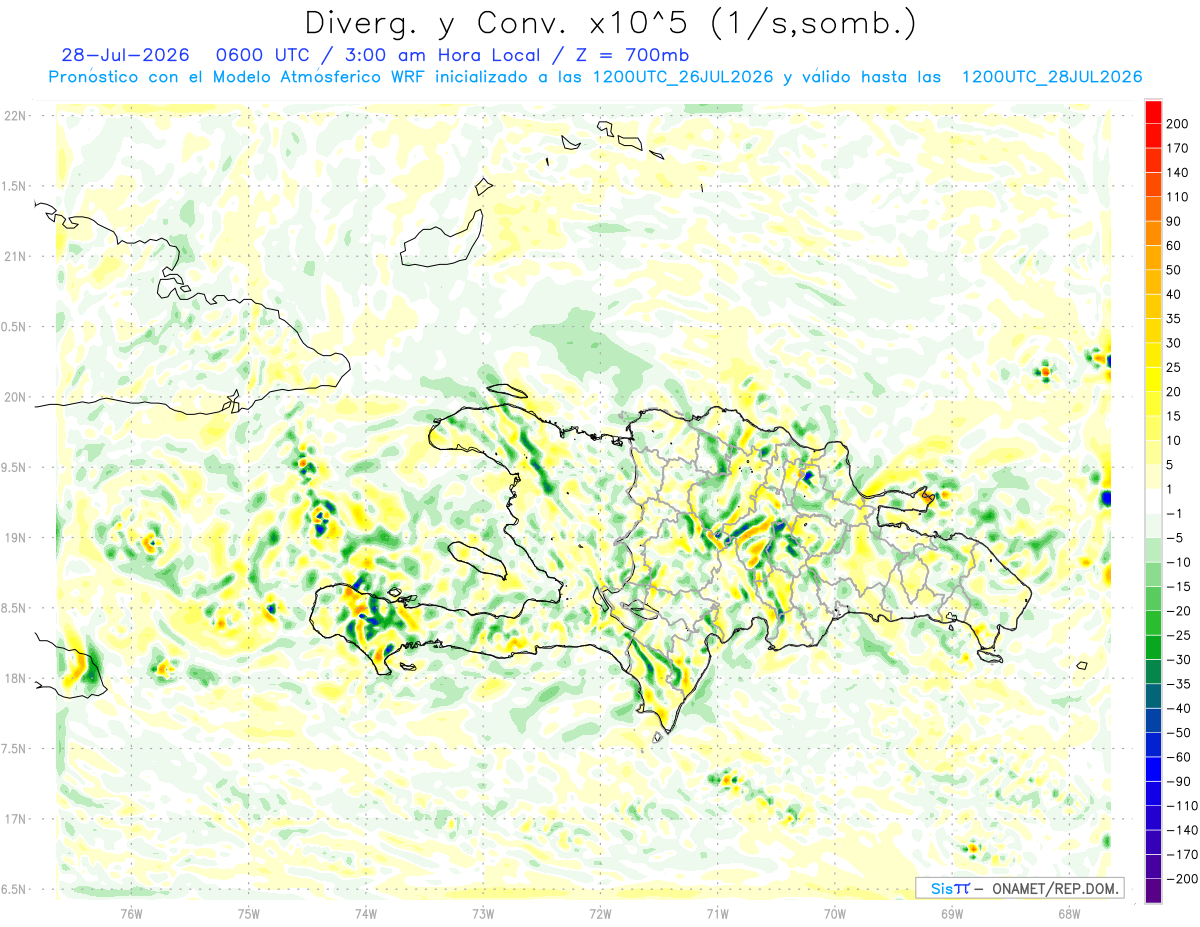Click the colorbar label "-10"
Viewport: 1200px width, 927px height.
tap(1178, 562)
